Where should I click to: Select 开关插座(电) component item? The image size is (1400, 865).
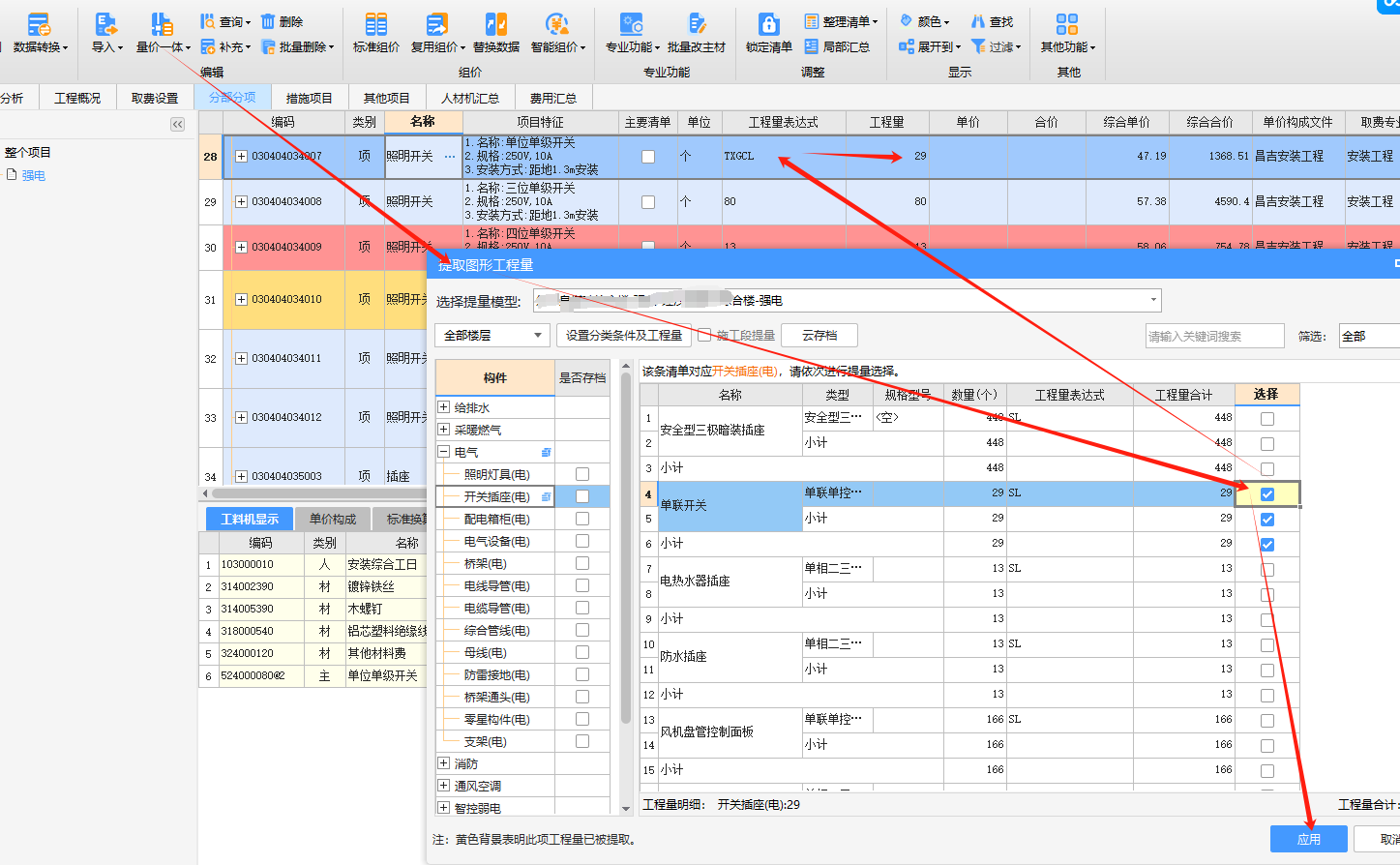[496, 496]
